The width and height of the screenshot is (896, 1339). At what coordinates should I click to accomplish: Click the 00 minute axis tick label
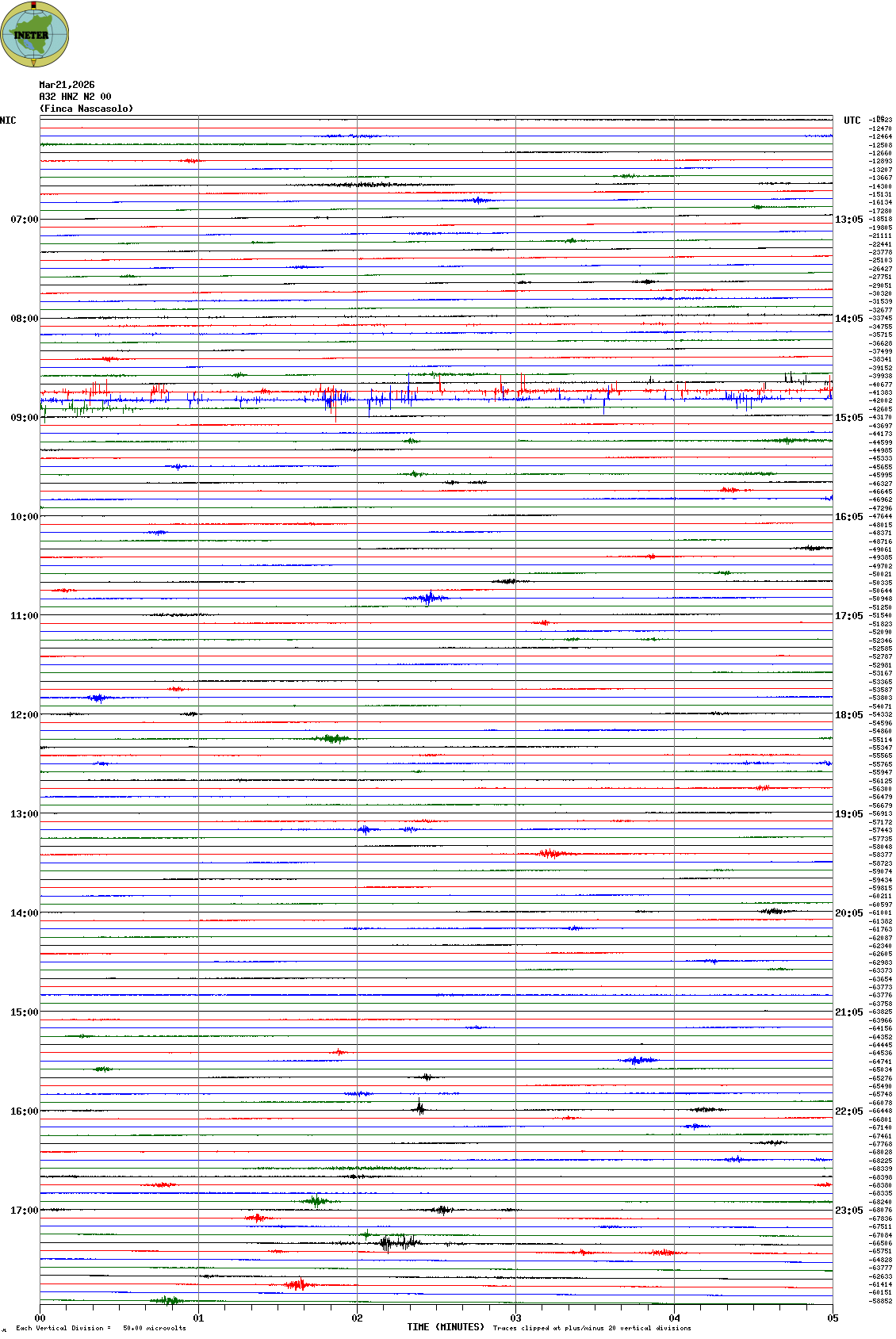coord(40,1318)
